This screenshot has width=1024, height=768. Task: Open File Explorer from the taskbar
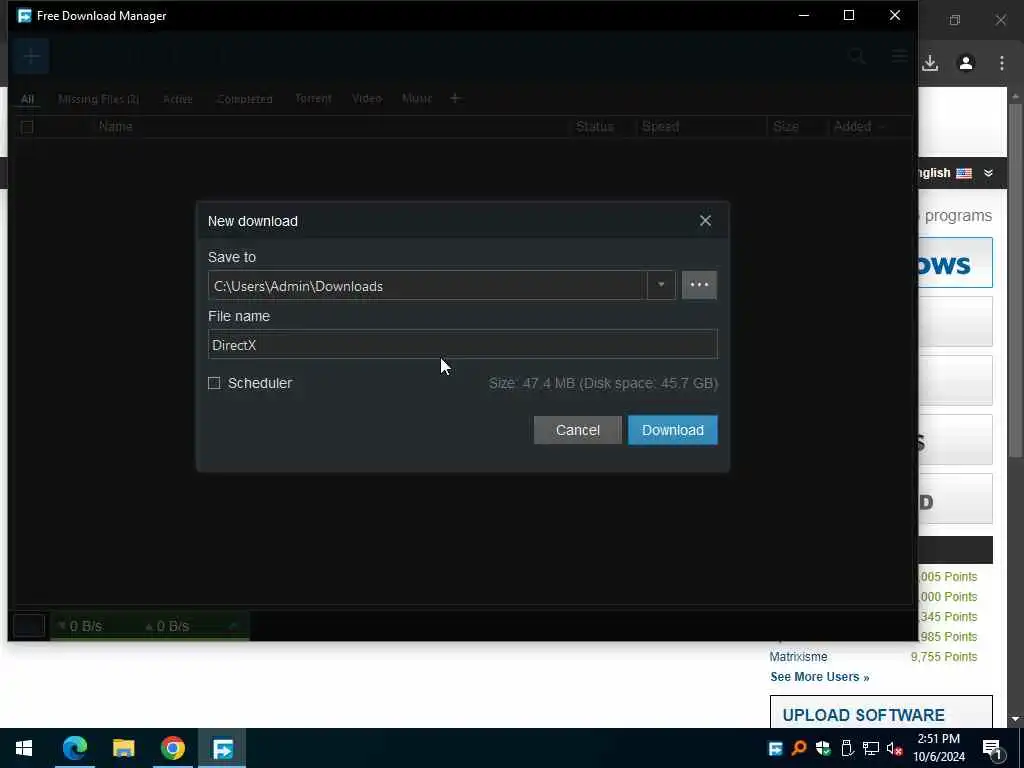(123, 748)
